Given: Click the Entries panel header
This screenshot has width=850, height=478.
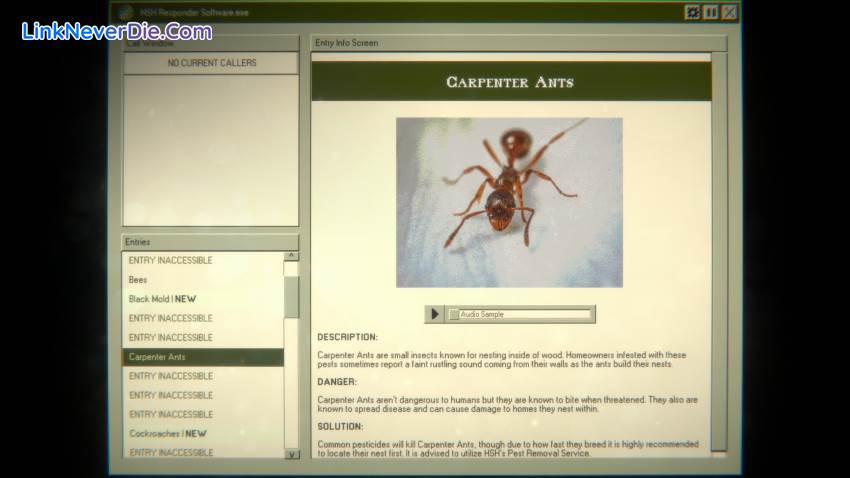Looking at the screenshot, I should (x=210, y=242).
